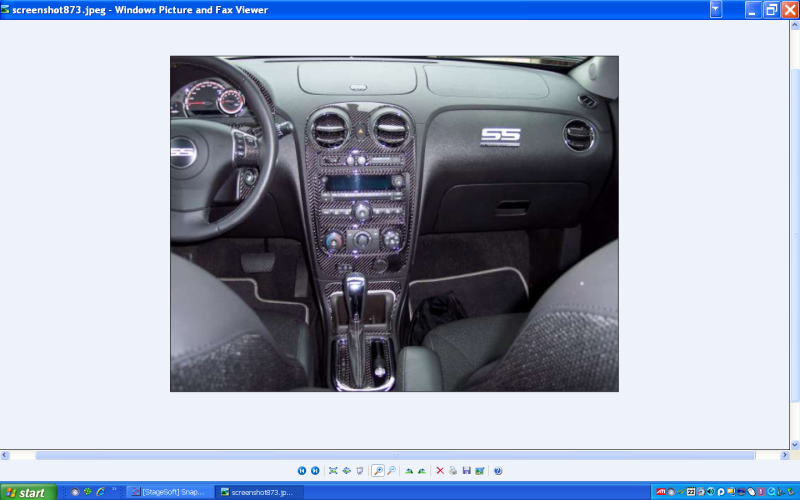Click the car interior photo
Image resolution: width=800 pixels, height=500 pixels.
(x=394, y=223)
